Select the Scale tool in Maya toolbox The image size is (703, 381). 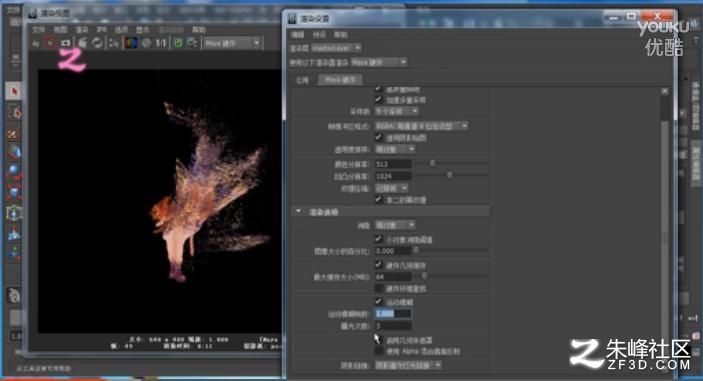14,193
